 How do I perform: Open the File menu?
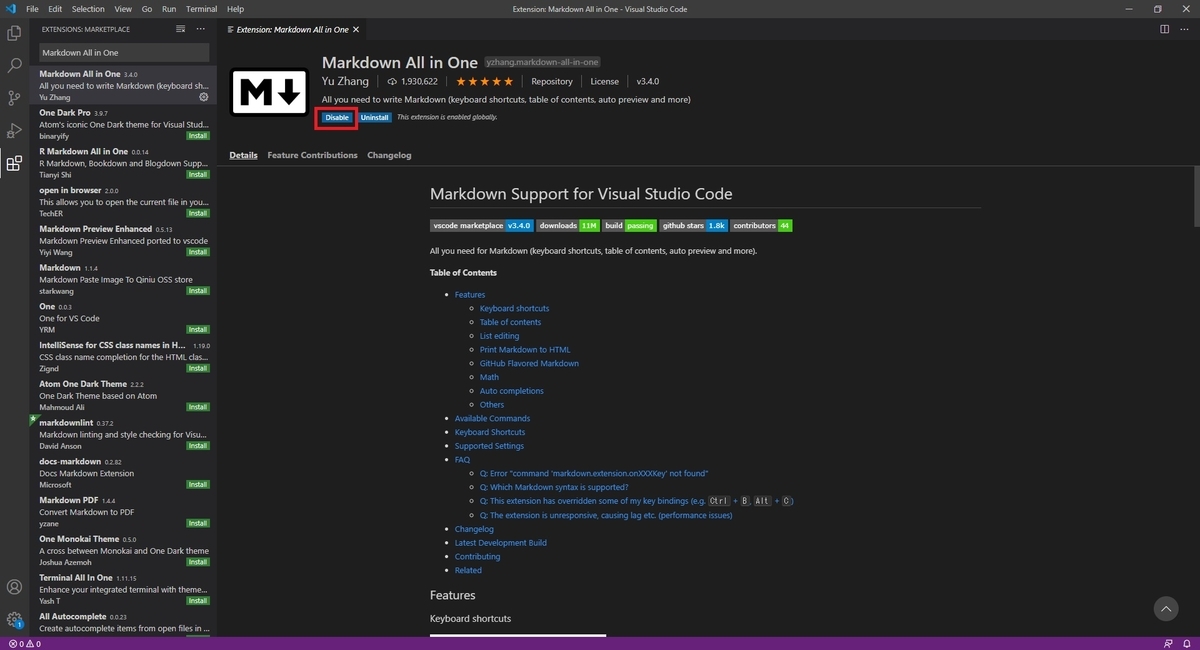click(x=32, y=8)
